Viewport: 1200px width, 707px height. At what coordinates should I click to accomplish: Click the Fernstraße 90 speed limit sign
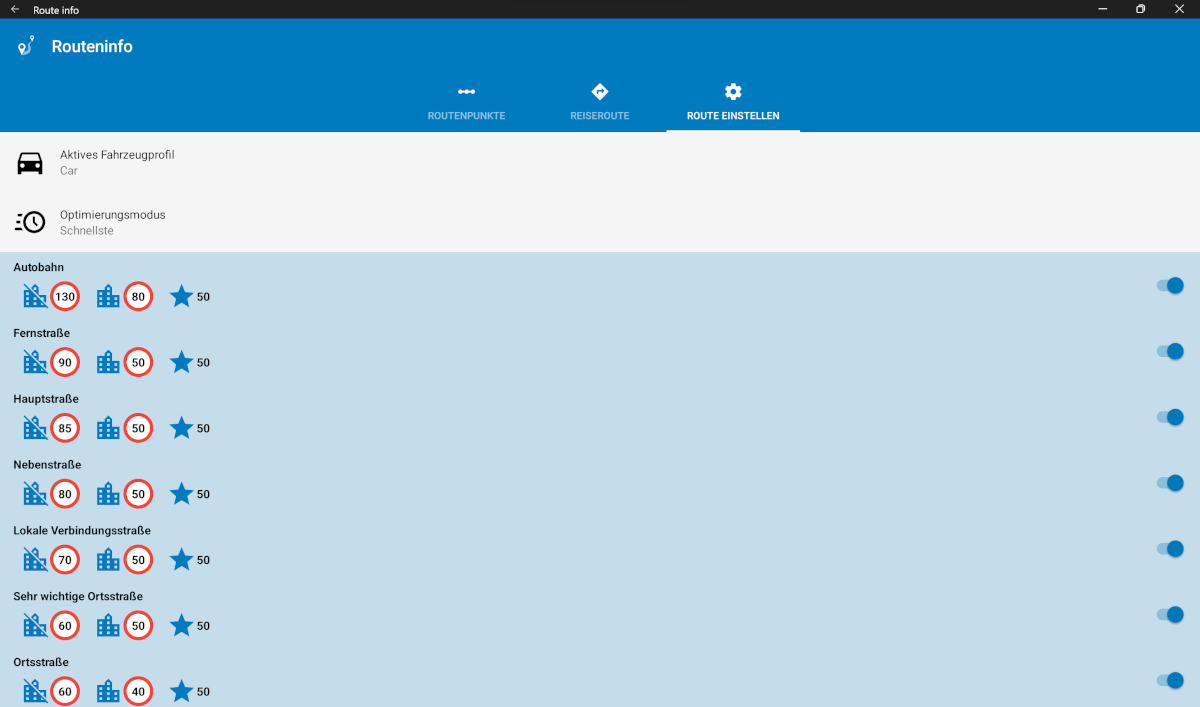pyautogui.click(x=65, y=363)
